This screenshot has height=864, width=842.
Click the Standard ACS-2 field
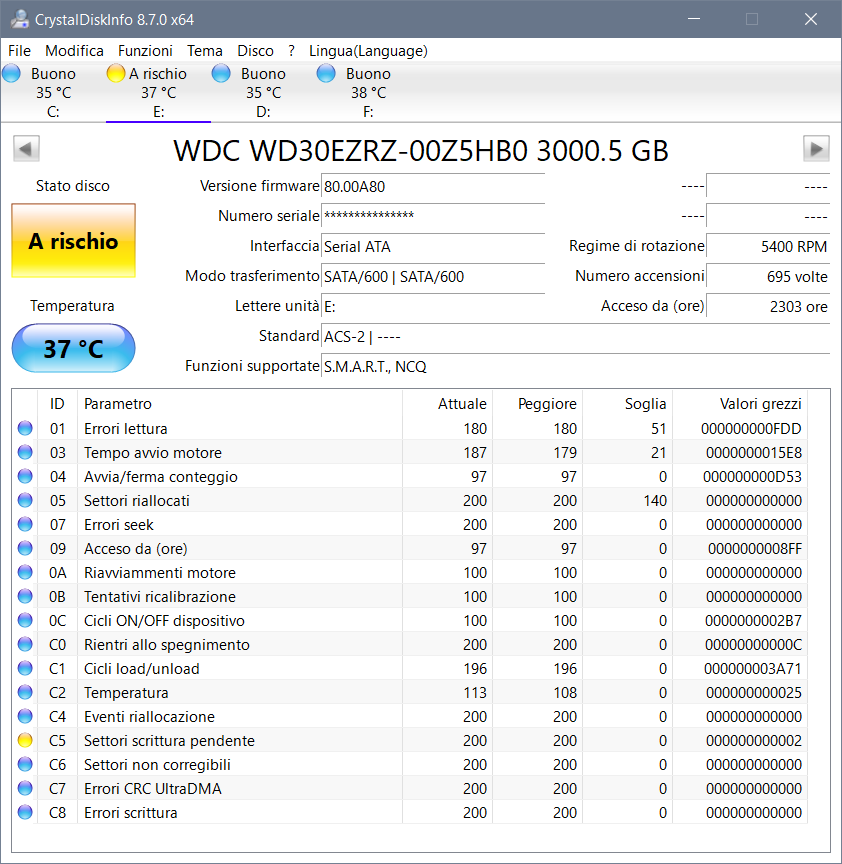(x=576, y=336)
